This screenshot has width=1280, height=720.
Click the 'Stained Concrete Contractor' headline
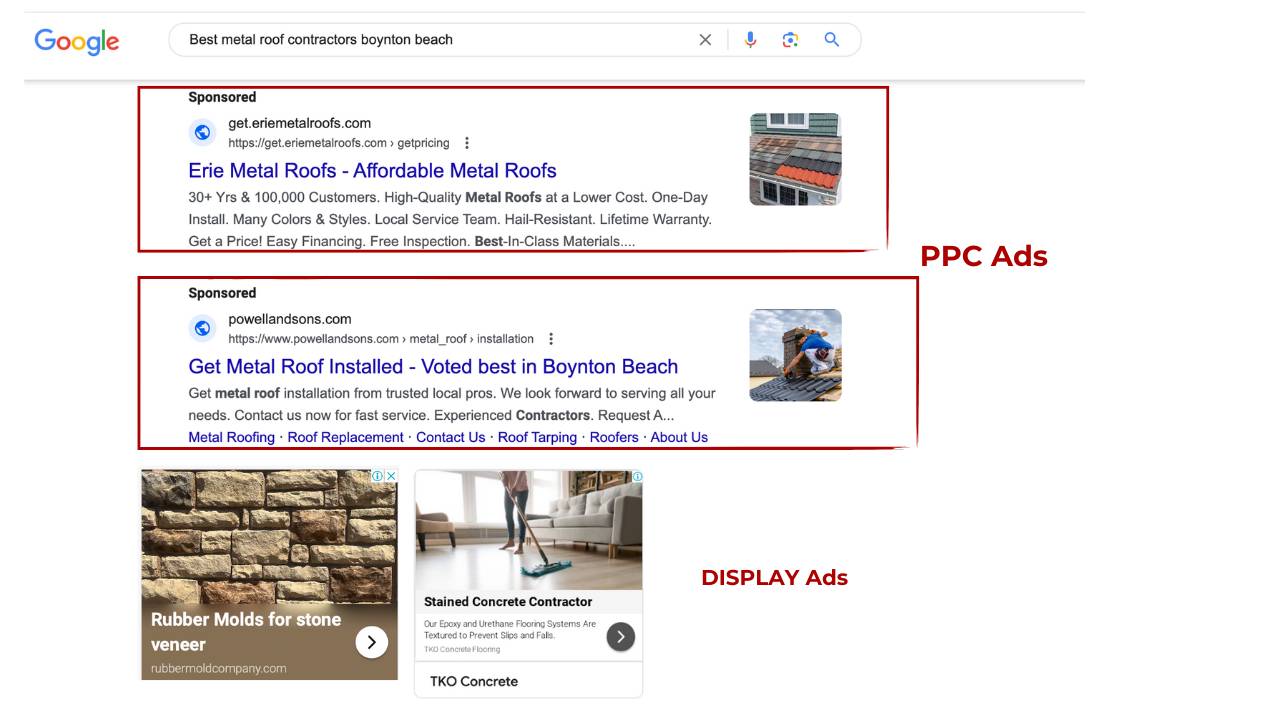pos(508,602)
